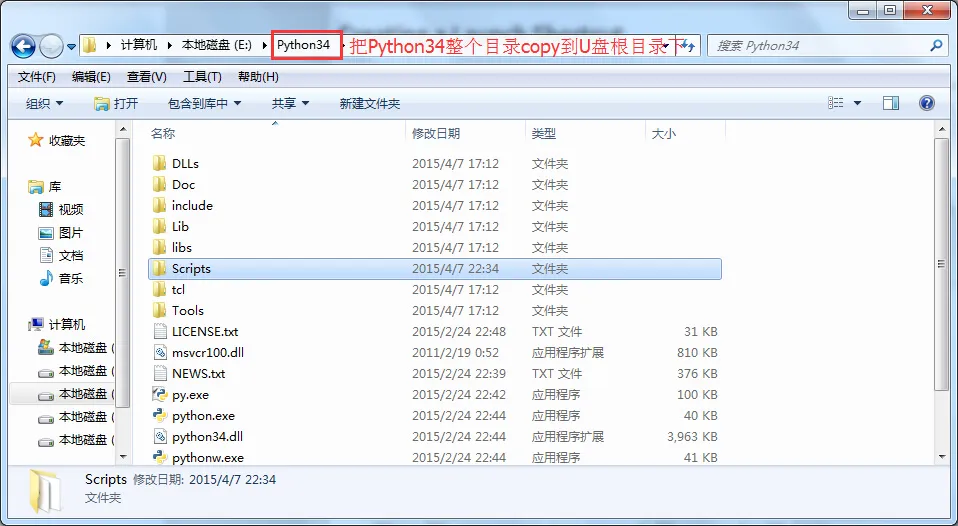
Task: Select the libs folder icon
Action: 159,247
